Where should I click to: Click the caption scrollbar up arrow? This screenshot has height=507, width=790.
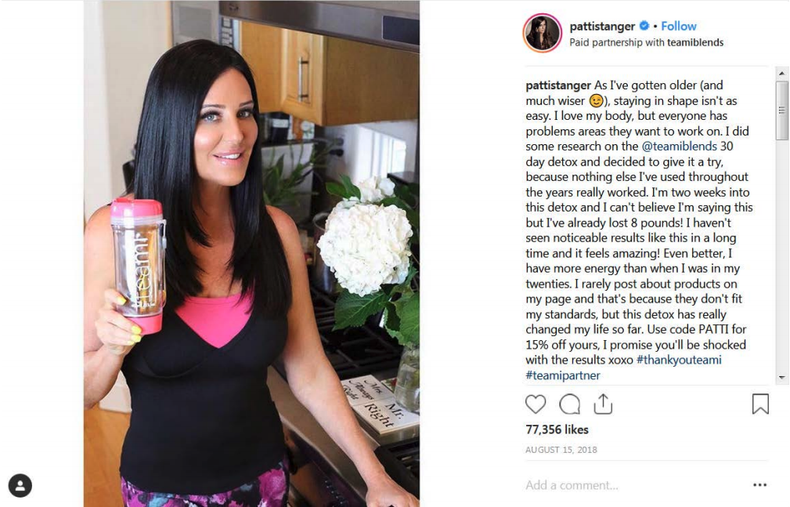[x=781, y=74]
